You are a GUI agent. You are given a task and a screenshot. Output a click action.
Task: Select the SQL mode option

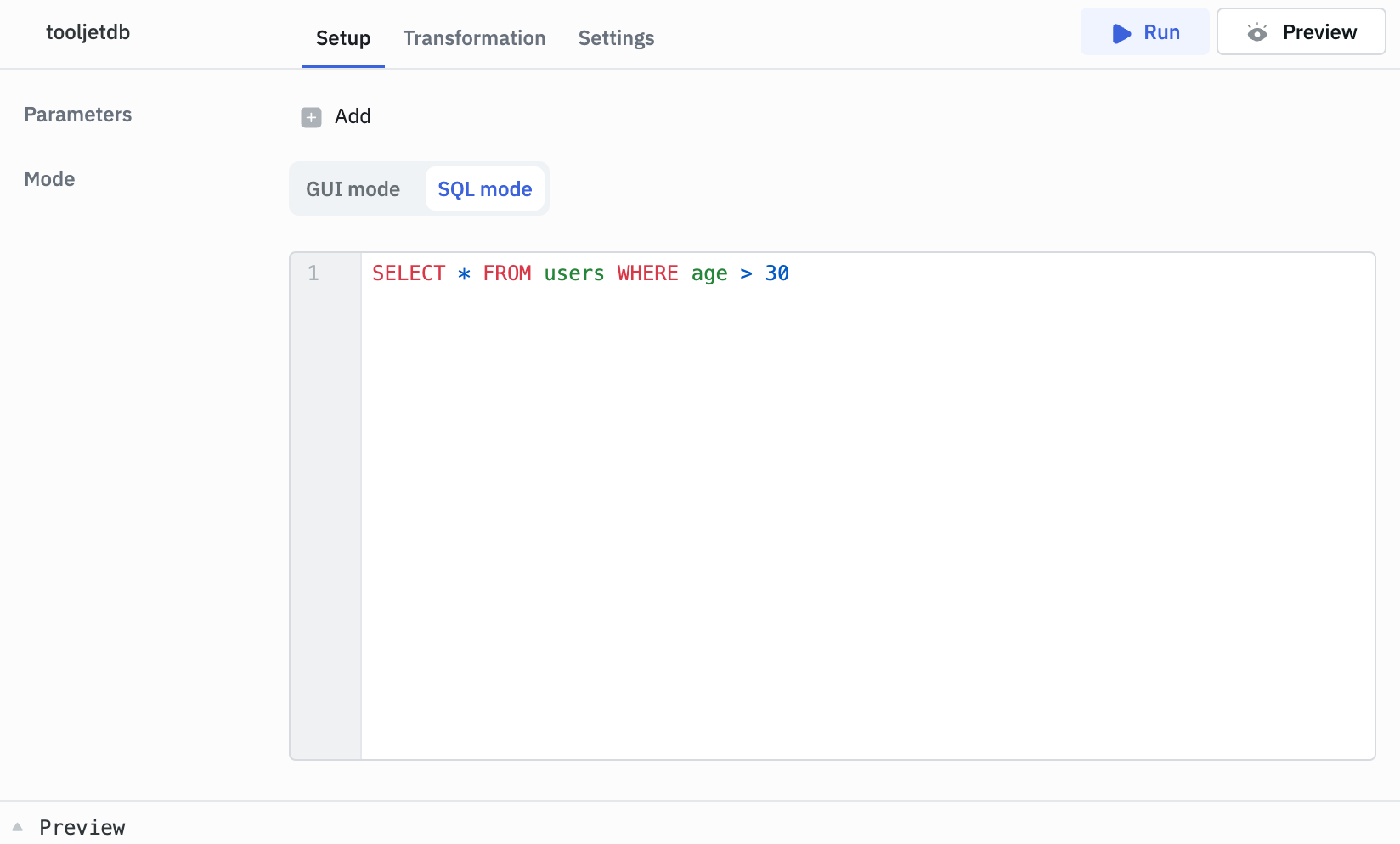(x=484, y=189)
